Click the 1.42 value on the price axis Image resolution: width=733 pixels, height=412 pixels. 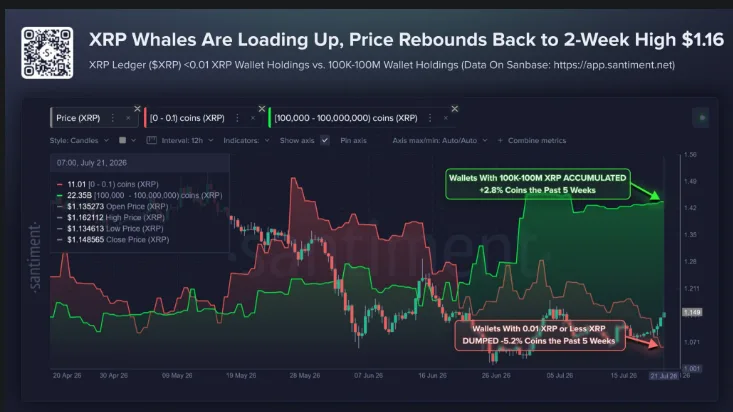pyautogui.click(x=690, y=208)
